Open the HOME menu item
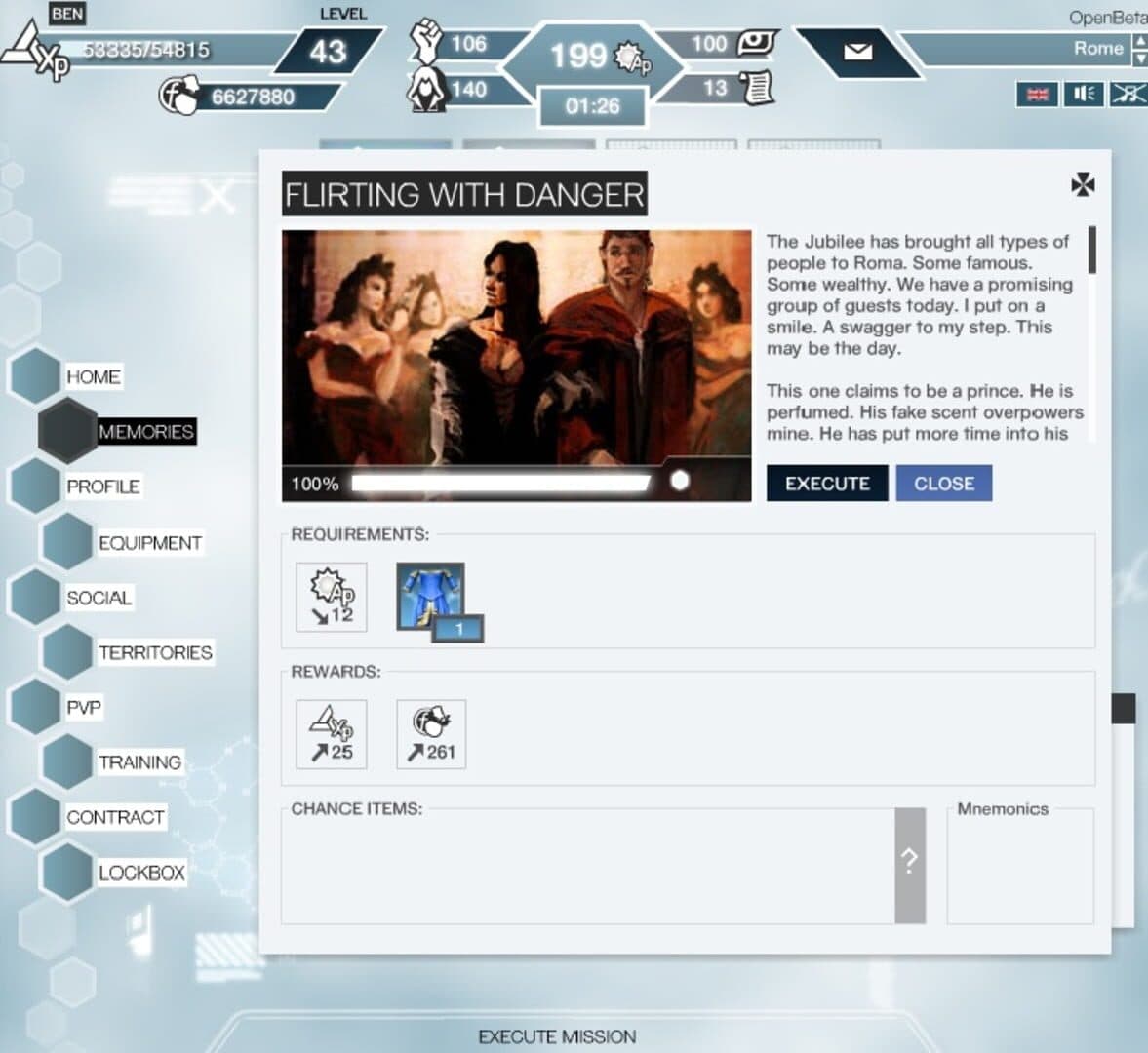Viewport: 1148px width, 1053px height. click(94, 377)
